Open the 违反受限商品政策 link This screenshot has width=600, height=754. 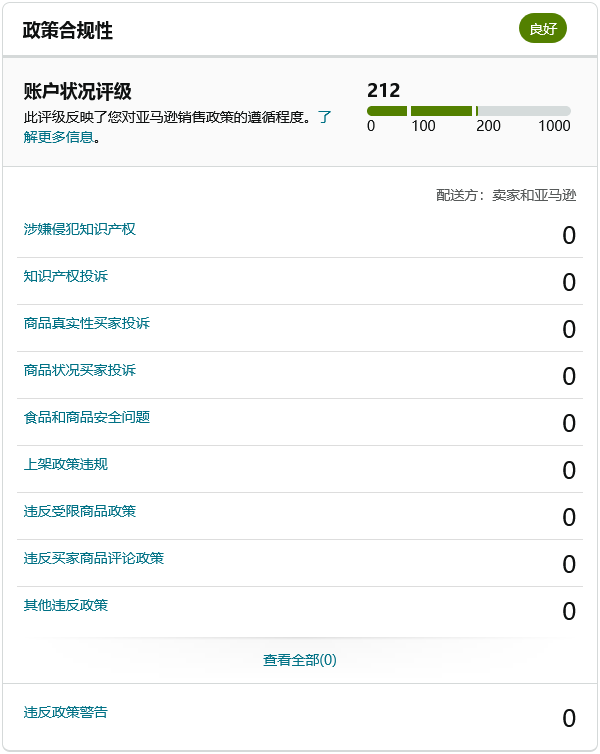[x=80, y=511]
